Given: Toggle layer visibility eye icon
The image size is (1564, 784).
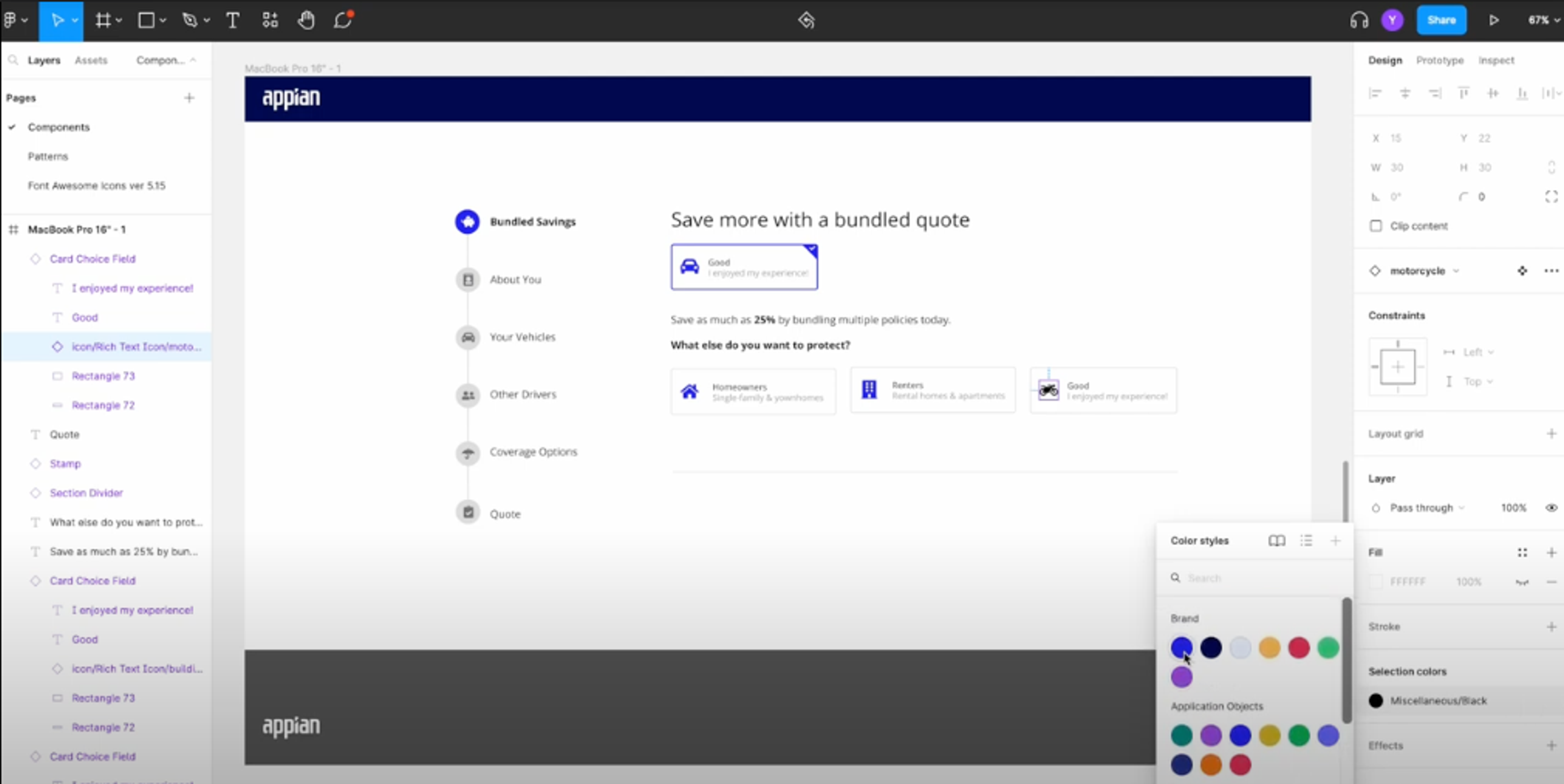Looking at the screenshot, I should 1551,507.
